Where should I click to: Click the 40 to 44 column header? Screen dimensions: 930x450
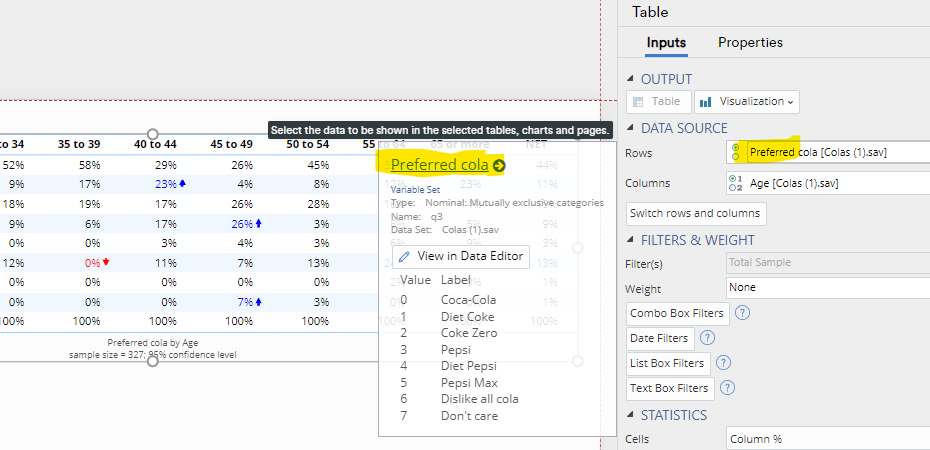point(154,145)
